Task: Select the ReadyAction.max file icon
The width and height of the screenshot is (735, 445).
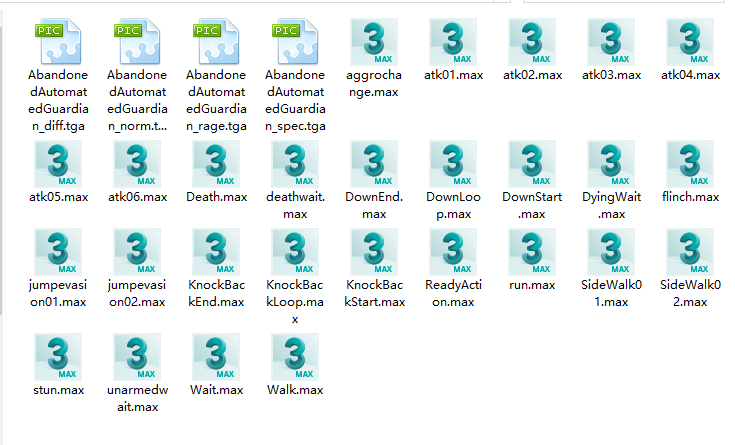Action: tap(453, 252)
